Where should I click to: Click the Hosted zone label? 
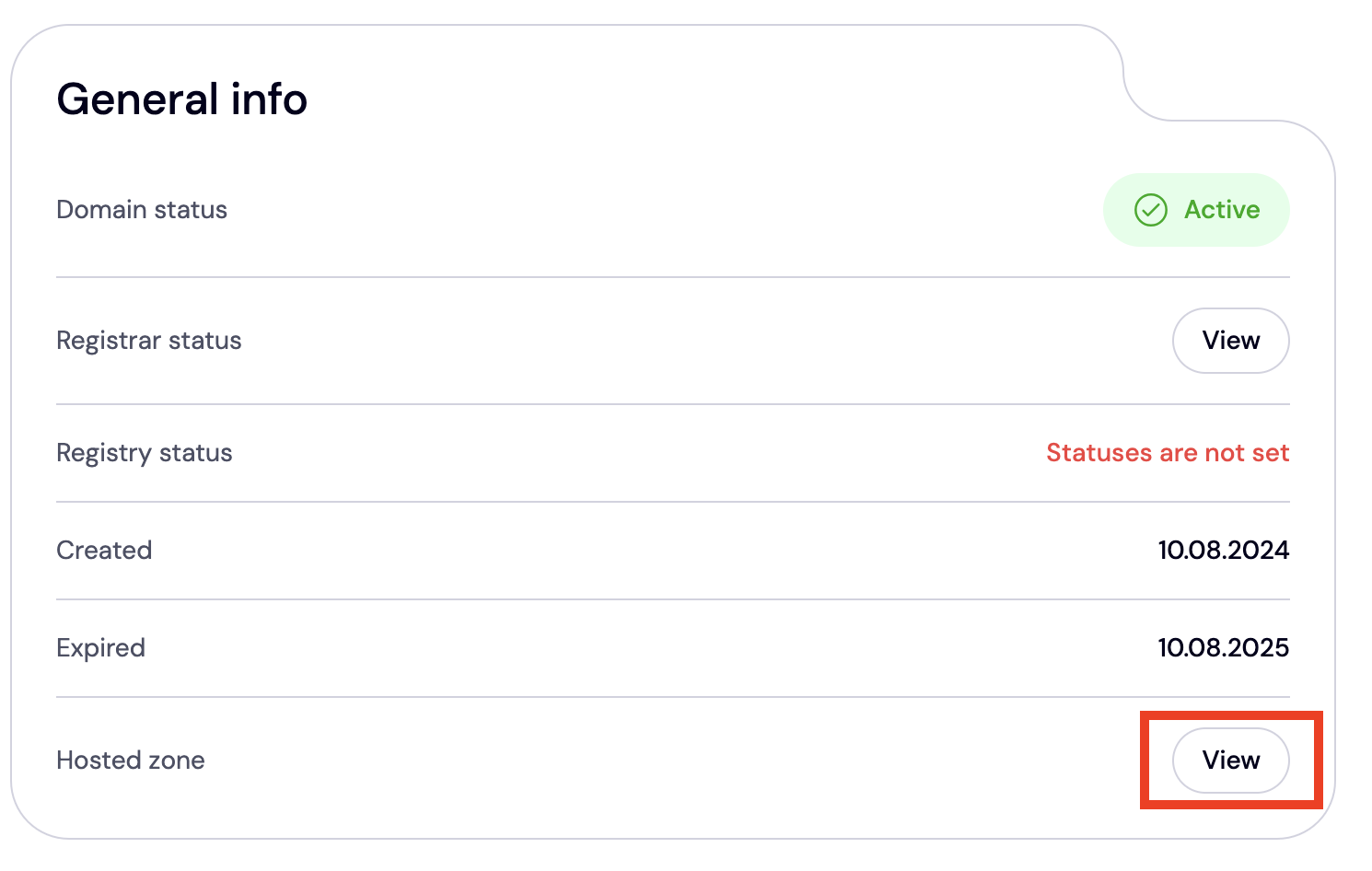coord(131,761)
